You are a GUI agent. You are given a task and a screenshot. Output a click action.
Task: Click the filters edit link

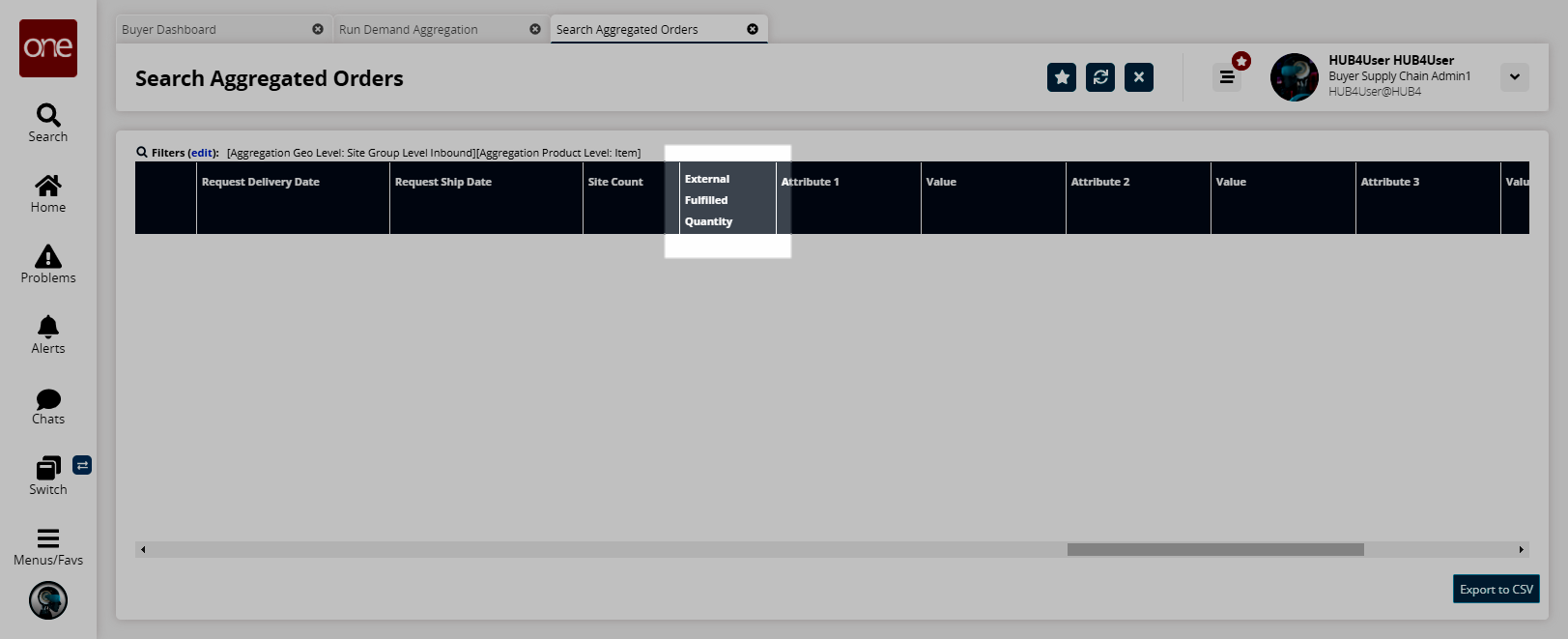[202, 153]
